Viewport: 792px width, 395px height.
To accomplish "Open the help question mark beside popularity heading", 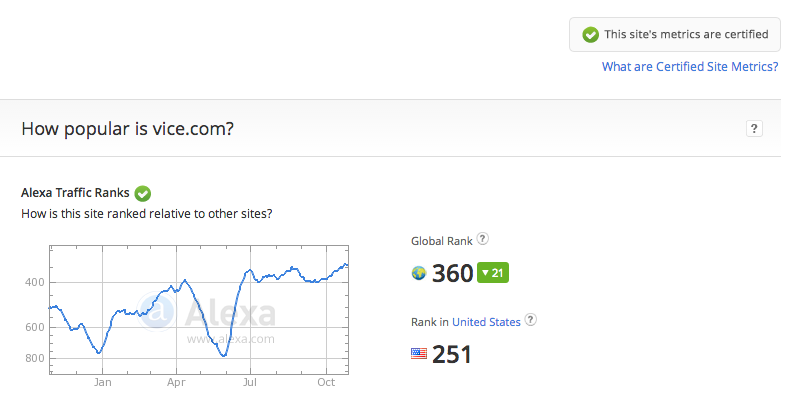I will (x=754, y=129).
